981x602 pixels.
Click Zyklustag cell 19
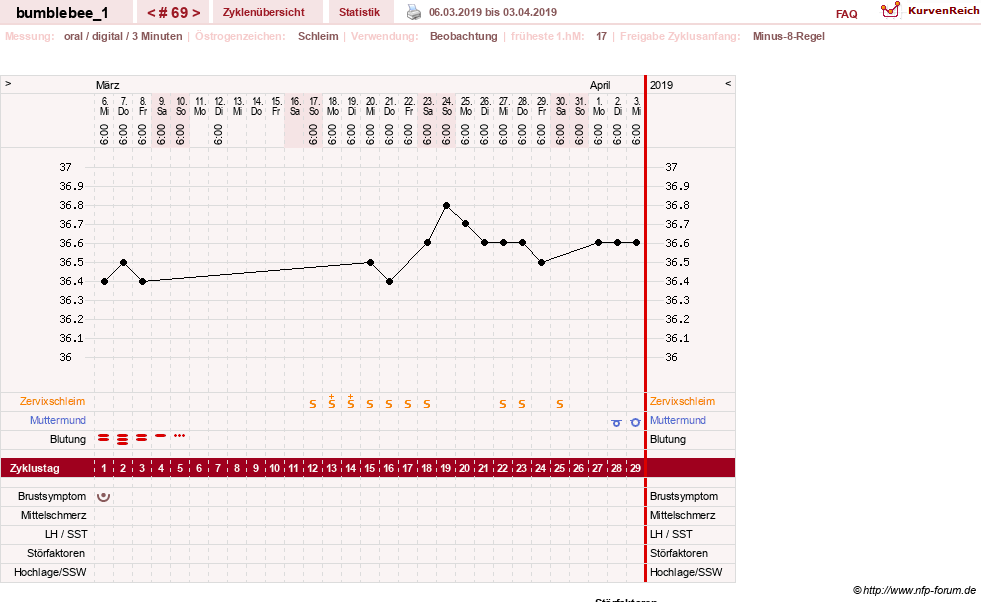coord(446,468)
